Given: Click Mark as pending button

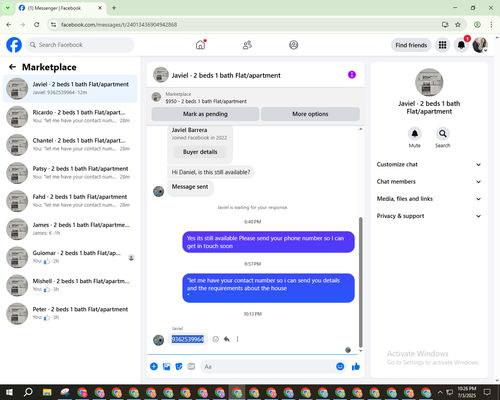Looking at the screenshot, I should pyautogui.click(x=205, y=114).
